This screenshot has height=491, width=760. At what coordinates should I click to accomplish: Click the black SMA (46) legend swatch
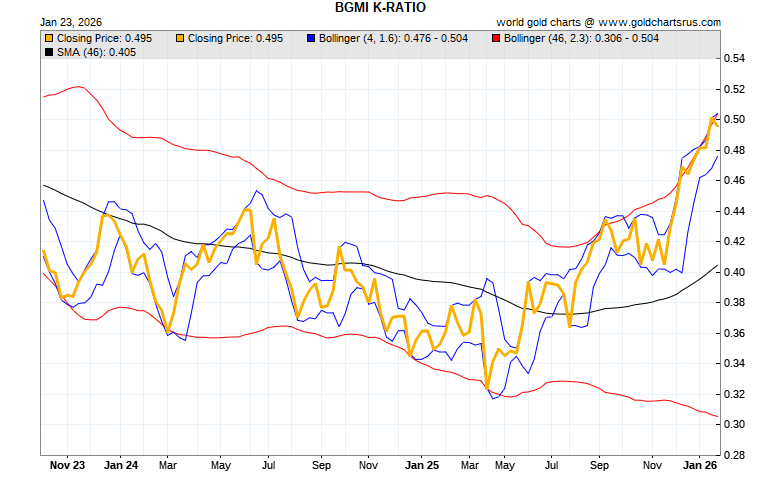point(49,50)
